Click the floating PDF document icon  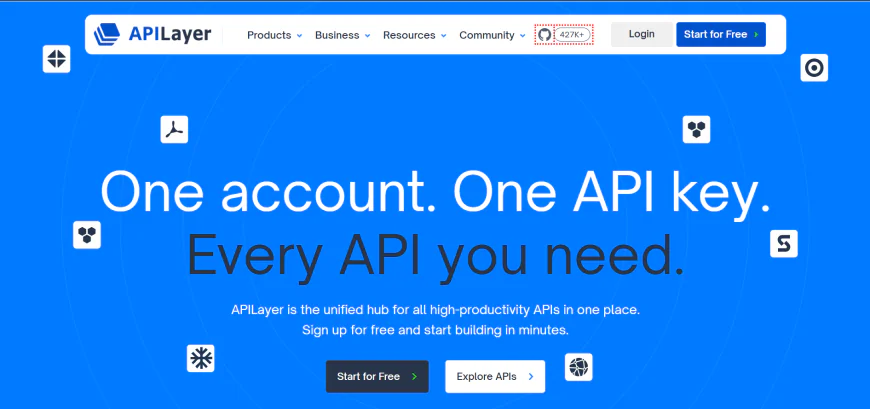coord(174,129)
